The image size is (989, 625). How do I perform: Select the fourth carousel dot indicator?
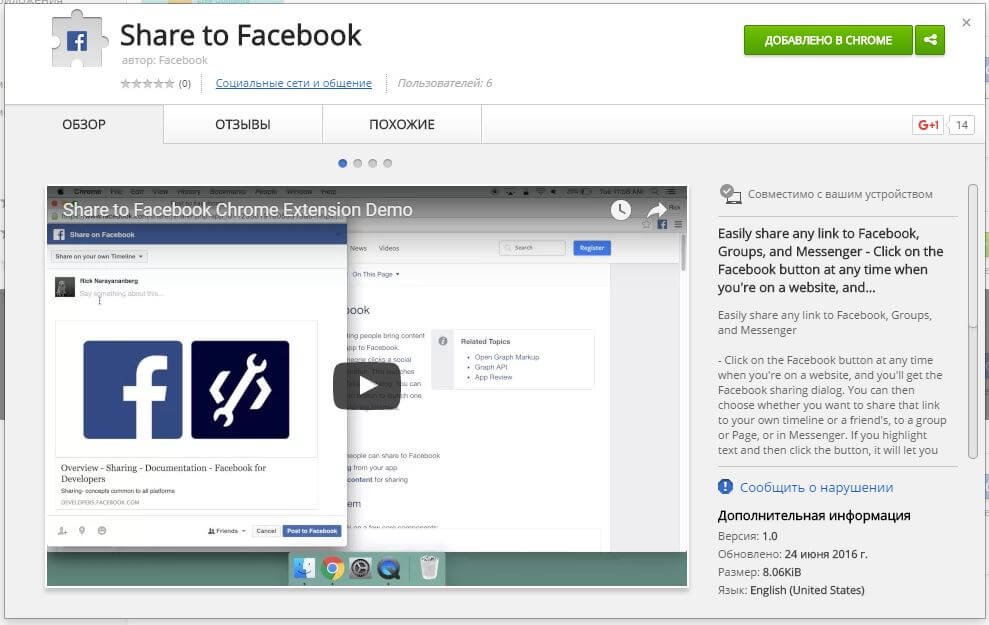point(388,163)
